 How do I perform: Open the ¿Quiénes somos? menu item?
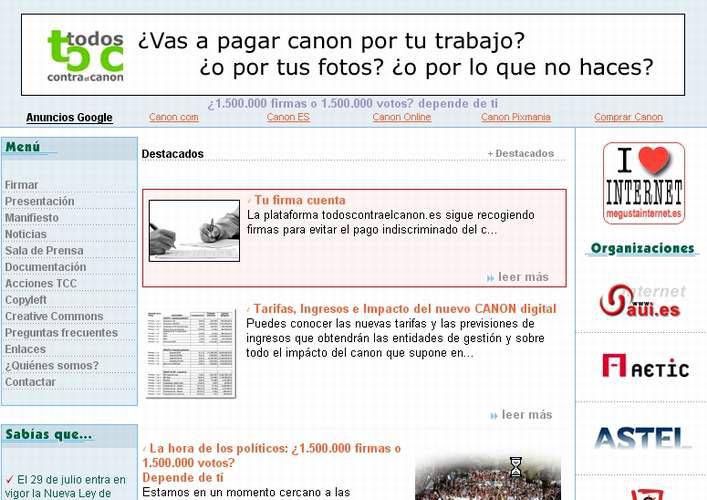tap(52, 366)
